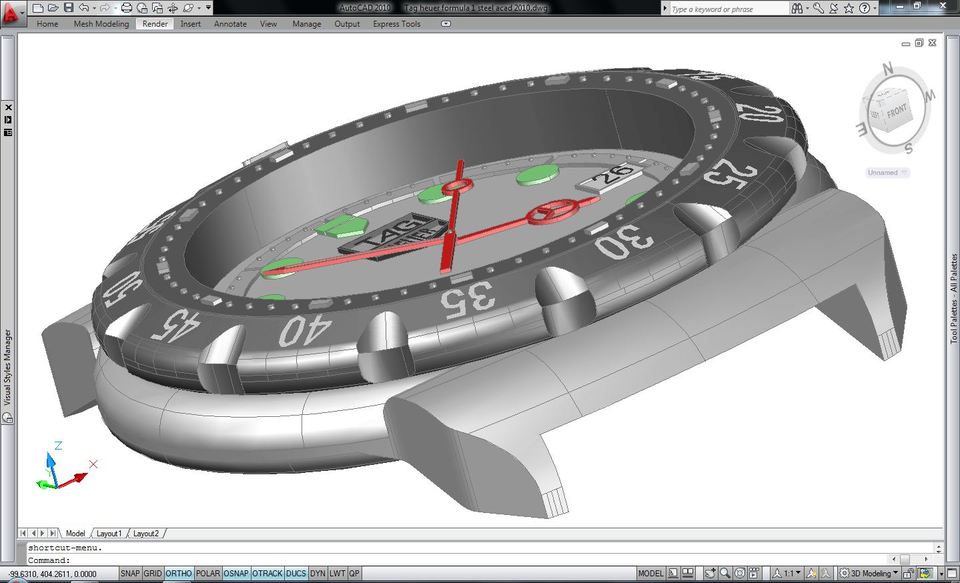The image size is (960, 583).
Task: Enable GRID display
Action: (152, 572)
